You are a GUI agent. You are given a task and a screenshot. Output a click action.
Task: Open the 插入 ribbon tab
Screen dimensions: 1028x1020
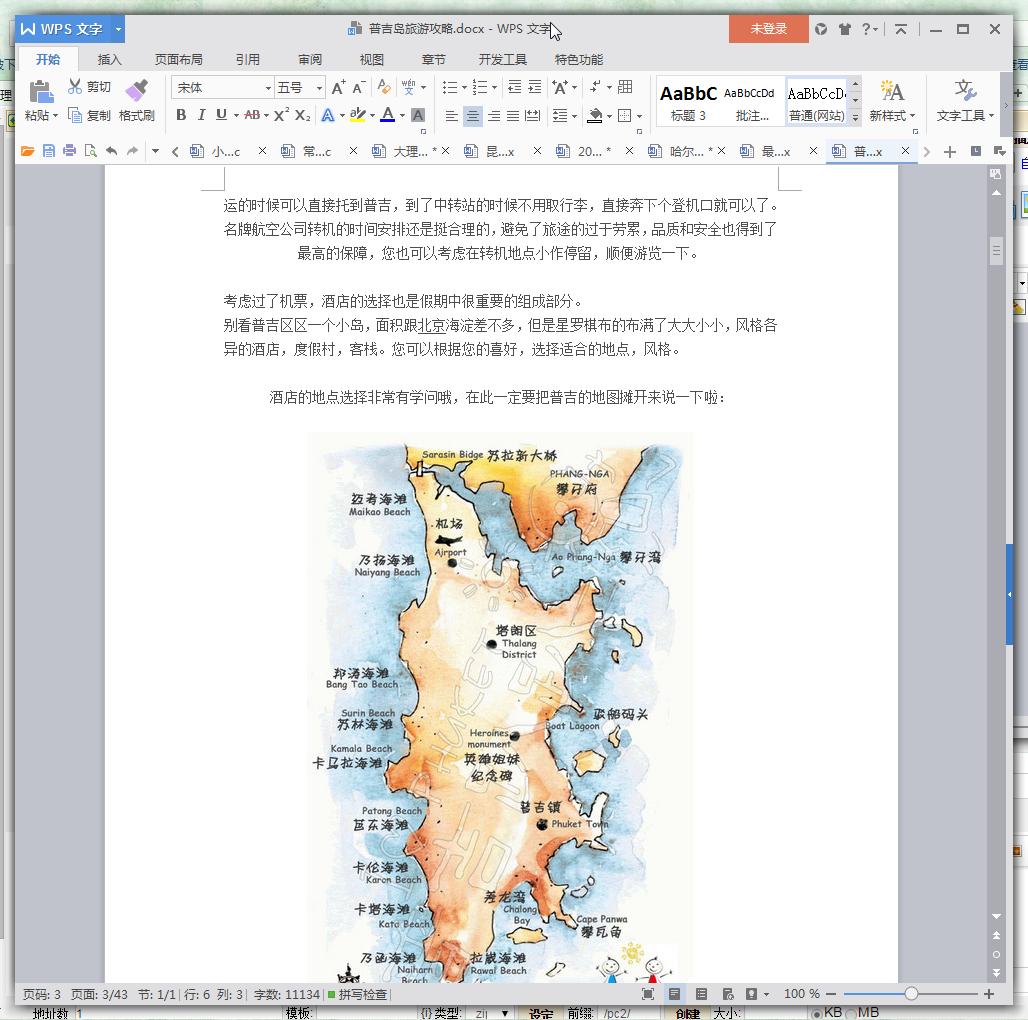tap(109, 60)
